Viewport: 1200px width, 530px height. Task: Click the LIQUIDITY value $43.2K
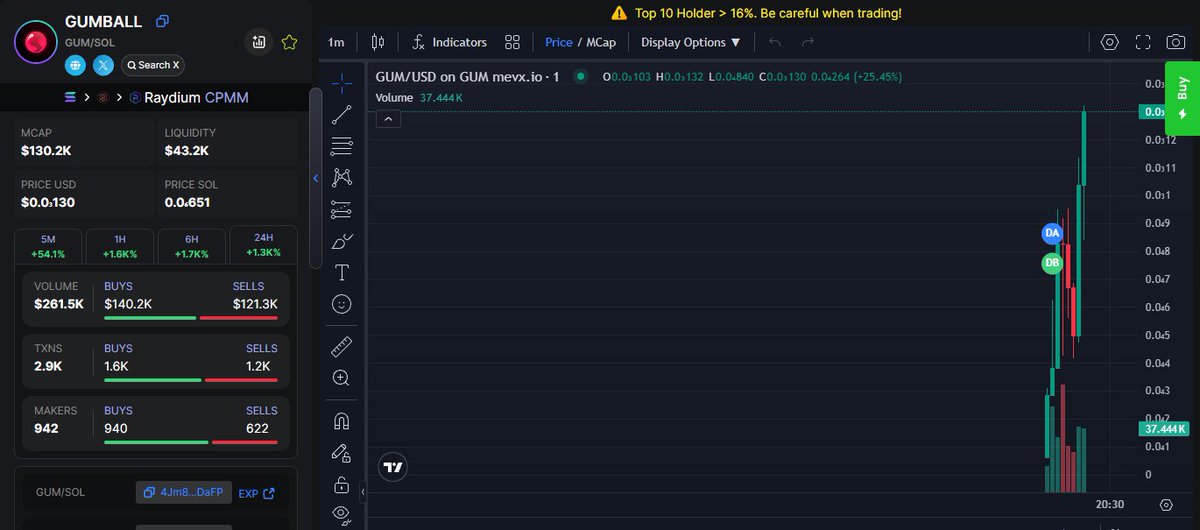pyautogui.click(x=187, y=151)
